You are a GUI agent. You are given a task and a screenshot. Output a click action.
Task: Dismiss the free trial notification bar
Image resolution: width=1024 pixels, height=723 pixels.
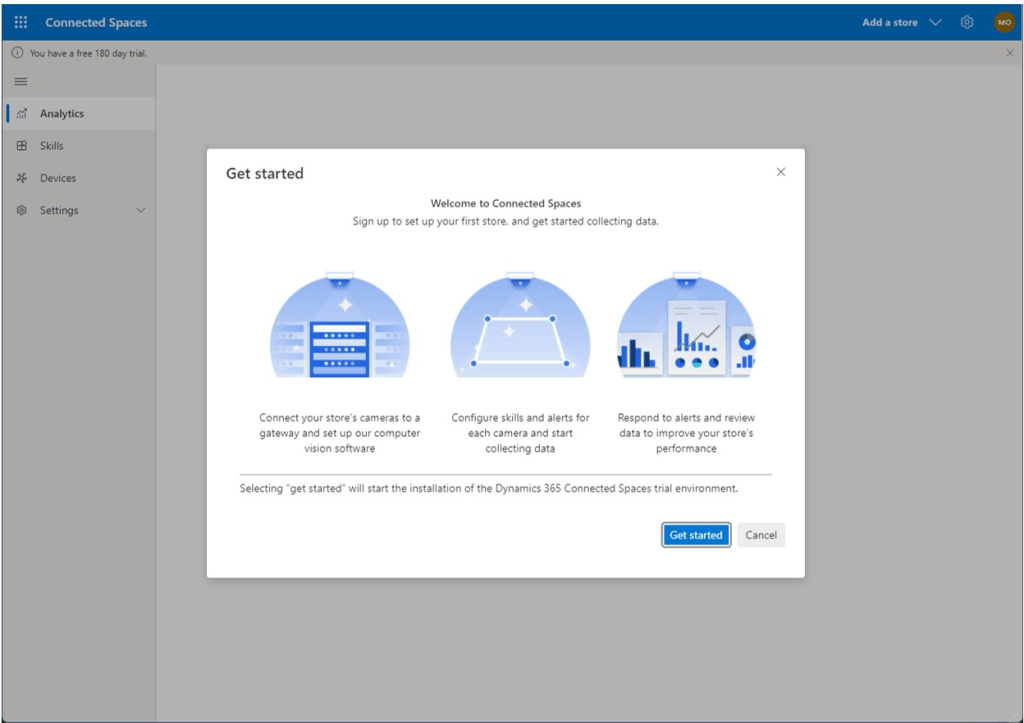(x=1009, y=53)
